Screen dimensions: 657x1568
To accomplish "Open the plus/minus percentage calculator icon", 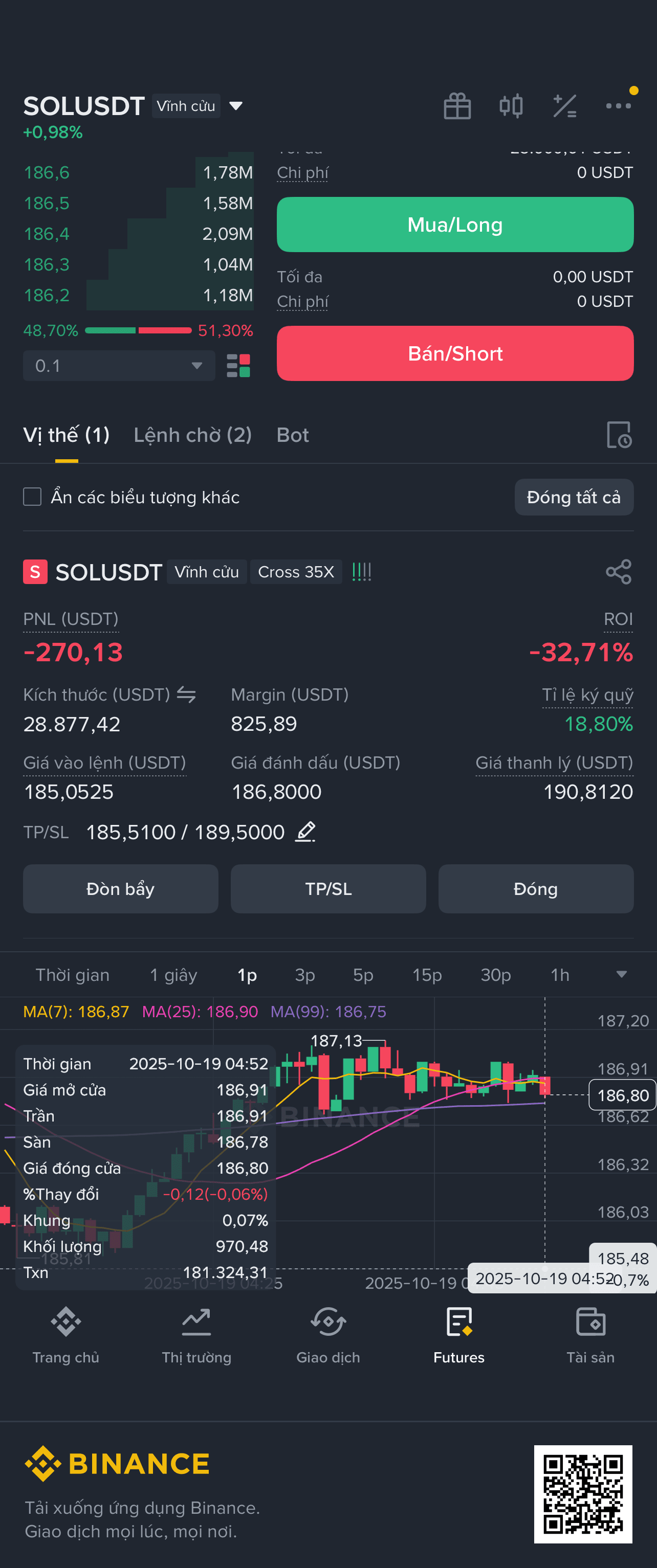I will click(564, 106).
